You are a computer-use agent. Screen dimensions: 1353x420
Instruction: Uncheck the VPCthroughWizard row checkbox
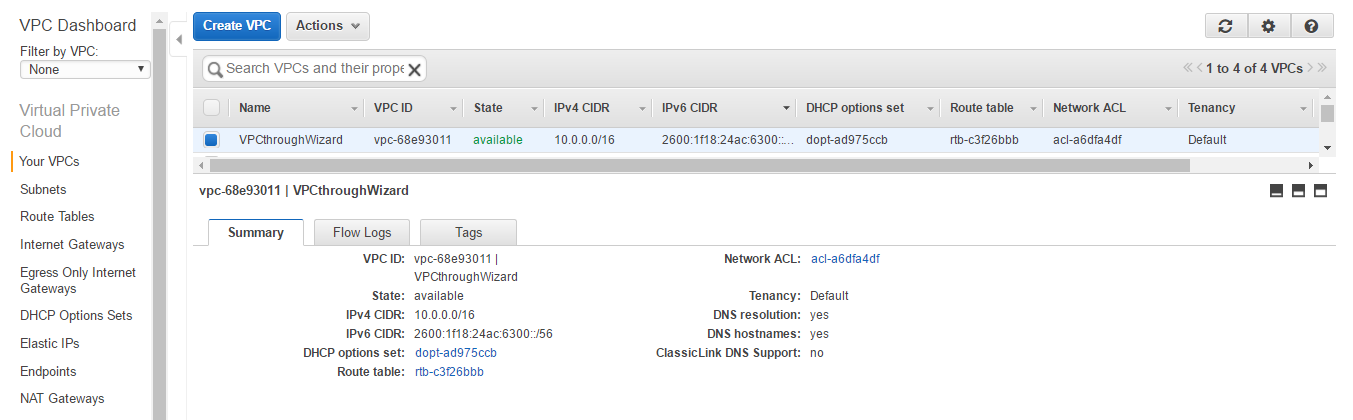[x=211, y=140]
